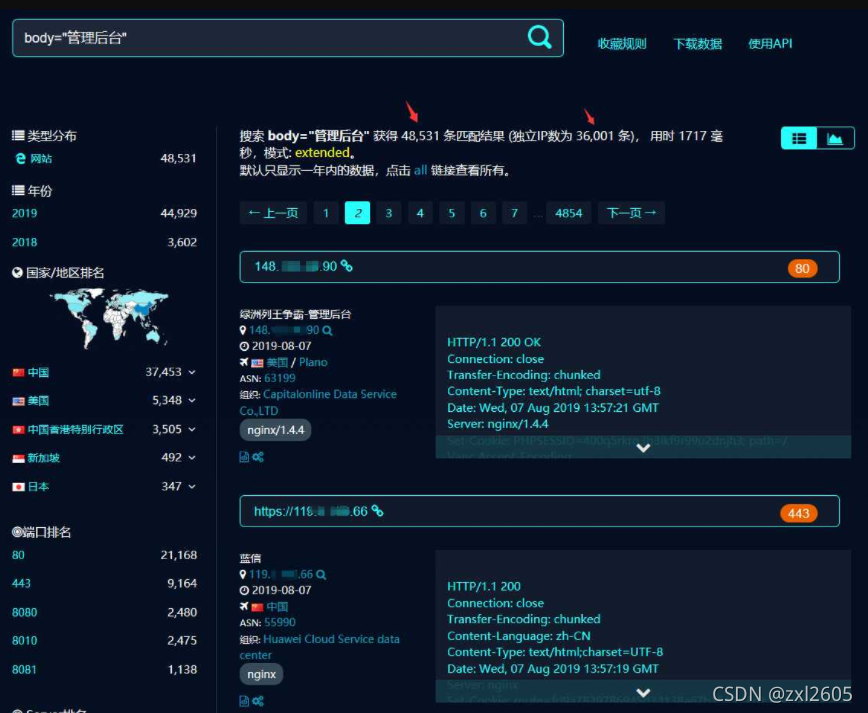Filter by 中国香港特别行政区
The width and height of the screenshot is (868, 713).
point(75,430)
